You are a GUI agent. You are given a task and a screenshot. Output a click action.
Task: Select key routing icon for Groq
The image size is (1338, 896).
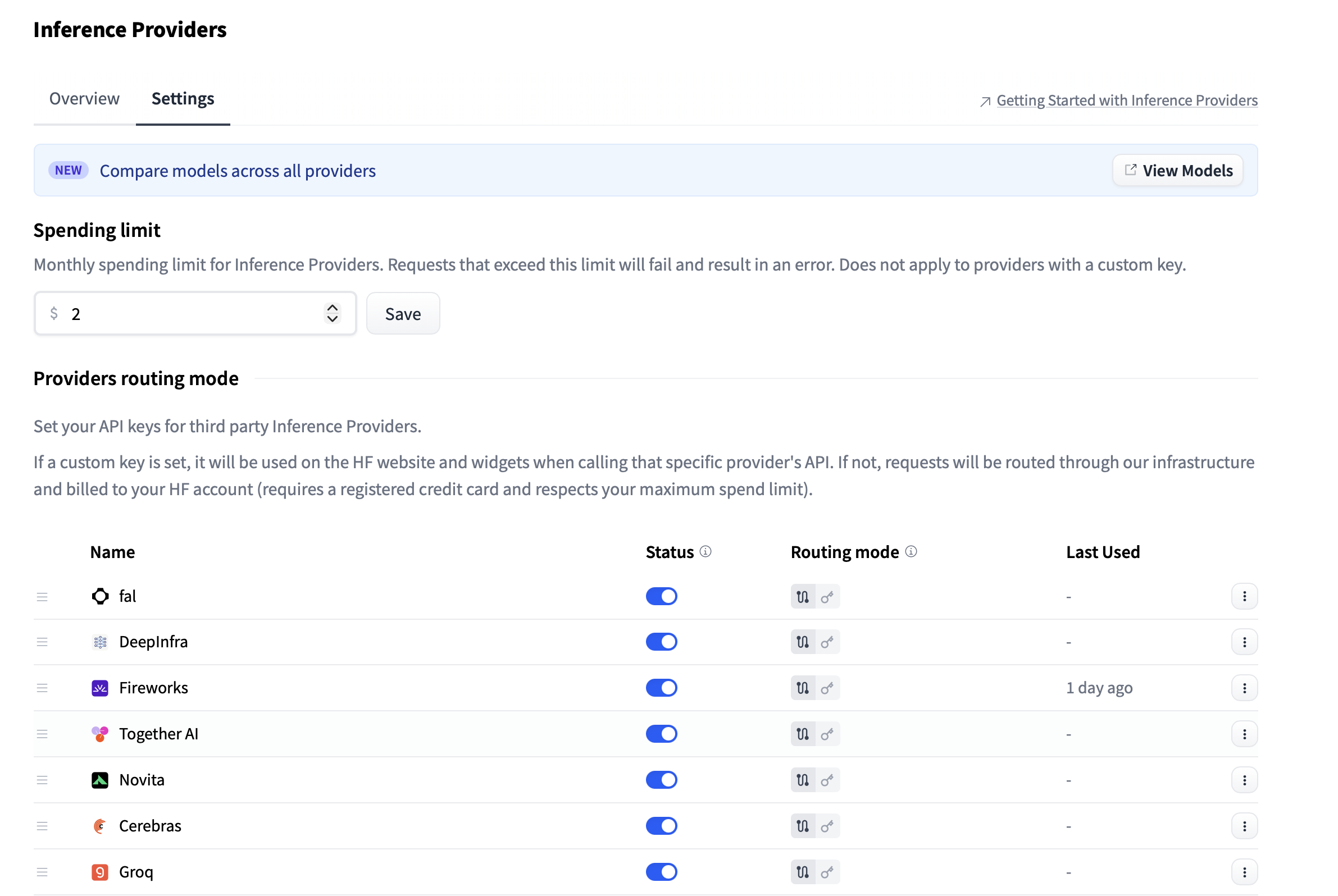827,872
